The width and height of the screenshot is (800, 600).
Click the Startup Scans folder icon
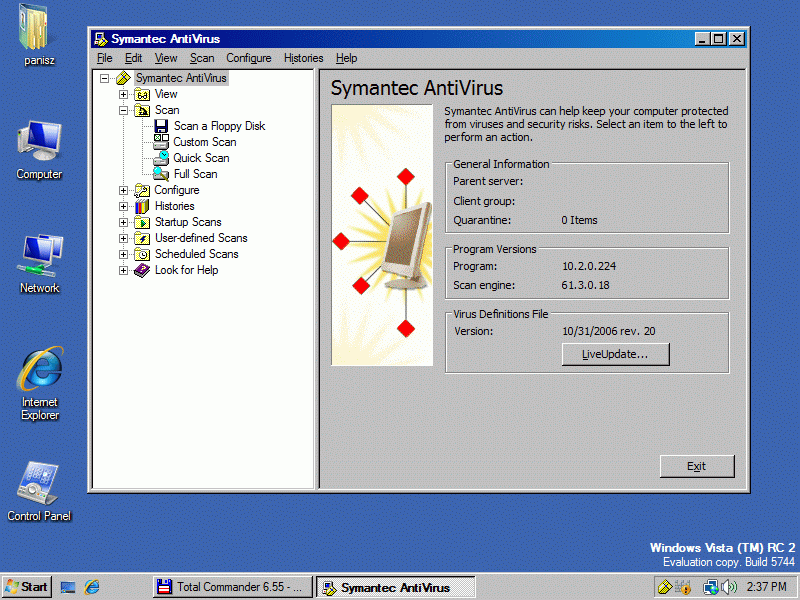142,222
